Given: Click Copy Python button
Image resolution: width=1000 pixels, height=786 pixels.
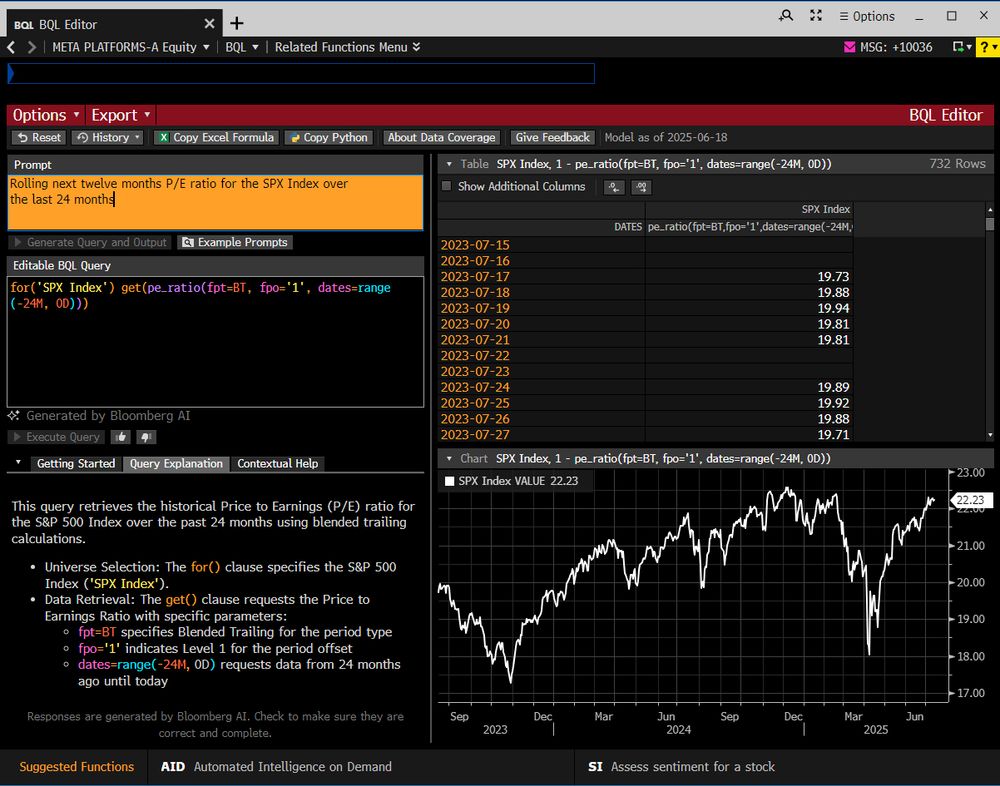Looking at the screenshot, I should 328,137.
